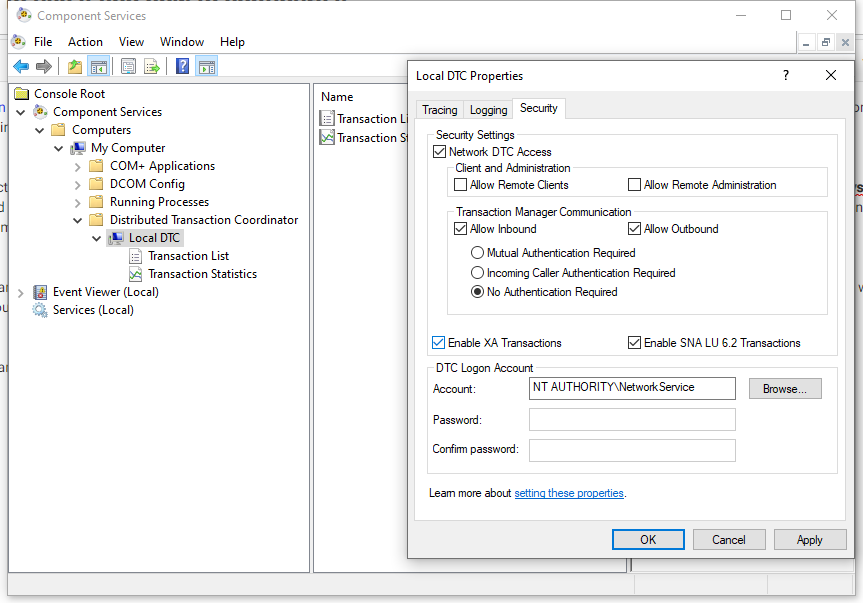Toggle Allow Inbound checkbox

tap(460, 229)
